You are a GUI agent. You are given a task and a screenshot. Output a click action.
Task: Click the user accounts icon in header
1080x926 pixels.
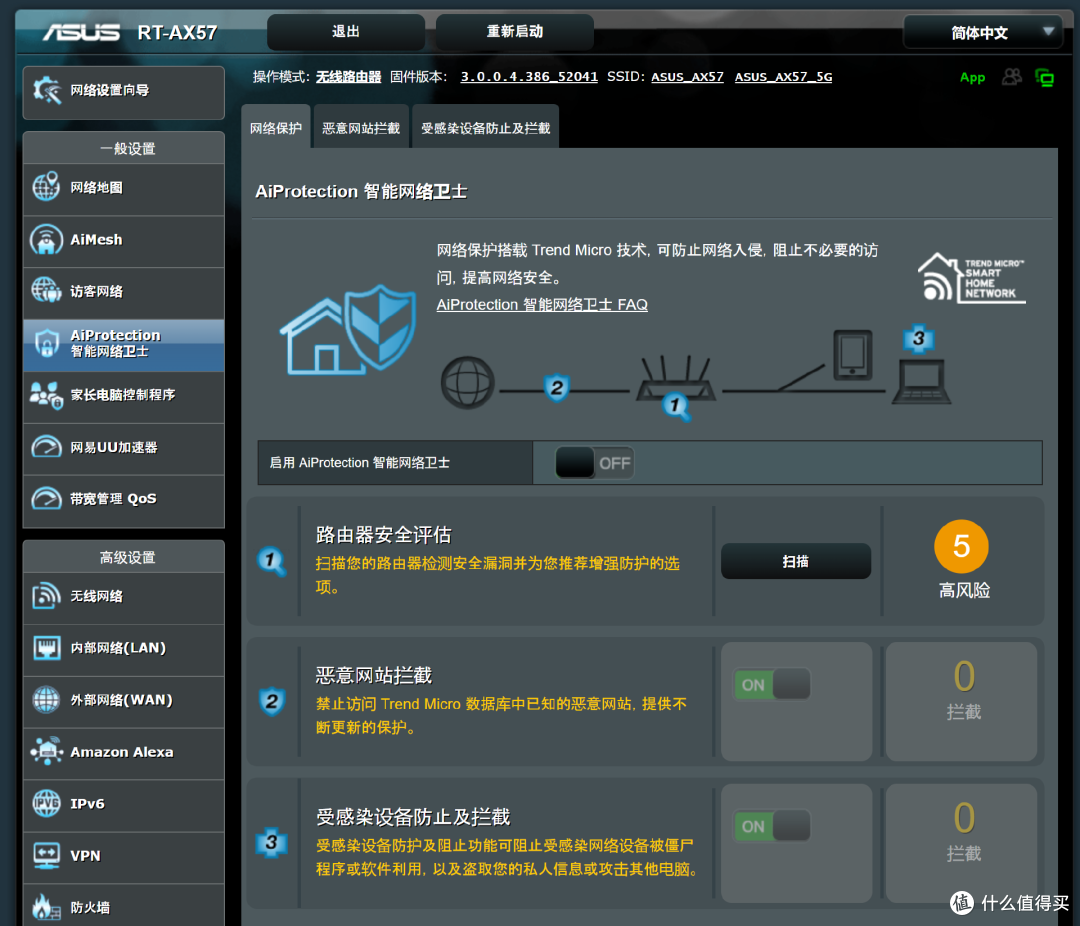(x=1011, y=76)
